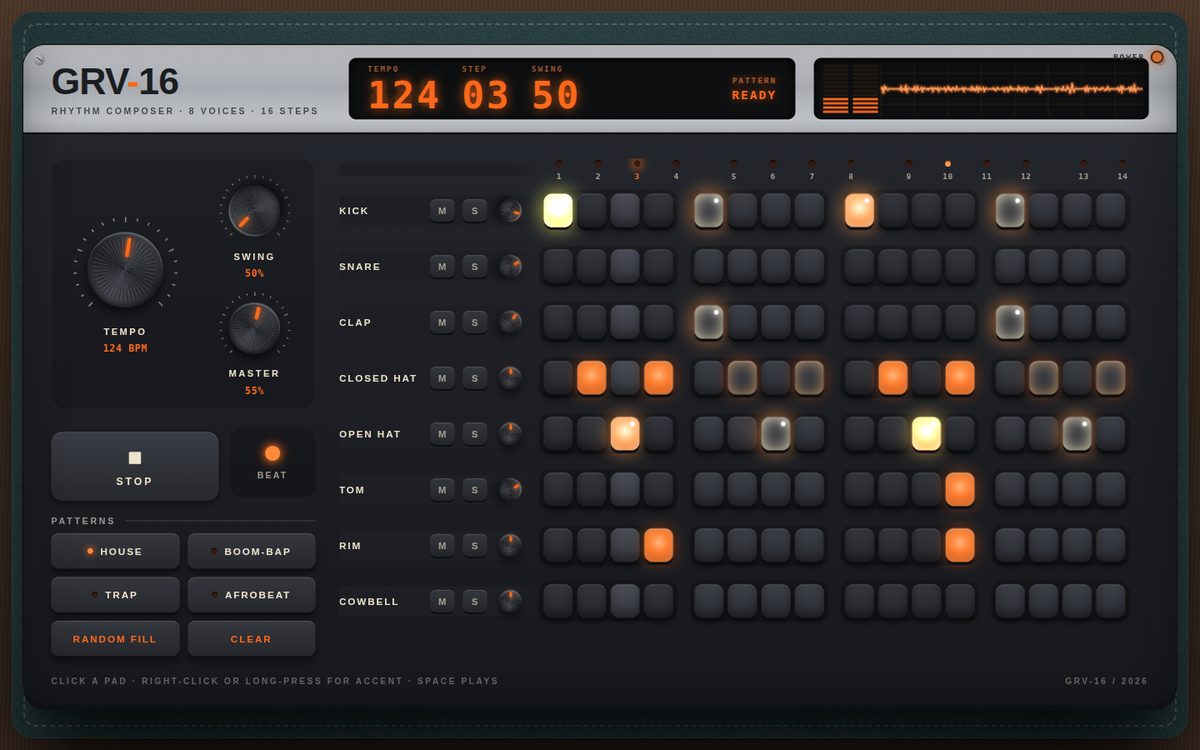This screenshot has height=750, width=1200.
Task: Click the VU level meter bars
Action: tap(850, 89)
